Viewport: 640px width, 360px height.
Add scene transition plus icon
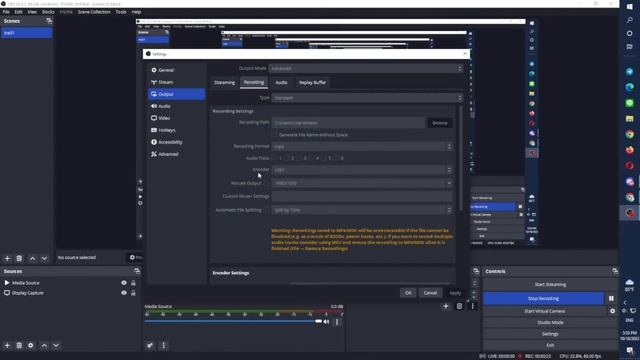[446, 306]
